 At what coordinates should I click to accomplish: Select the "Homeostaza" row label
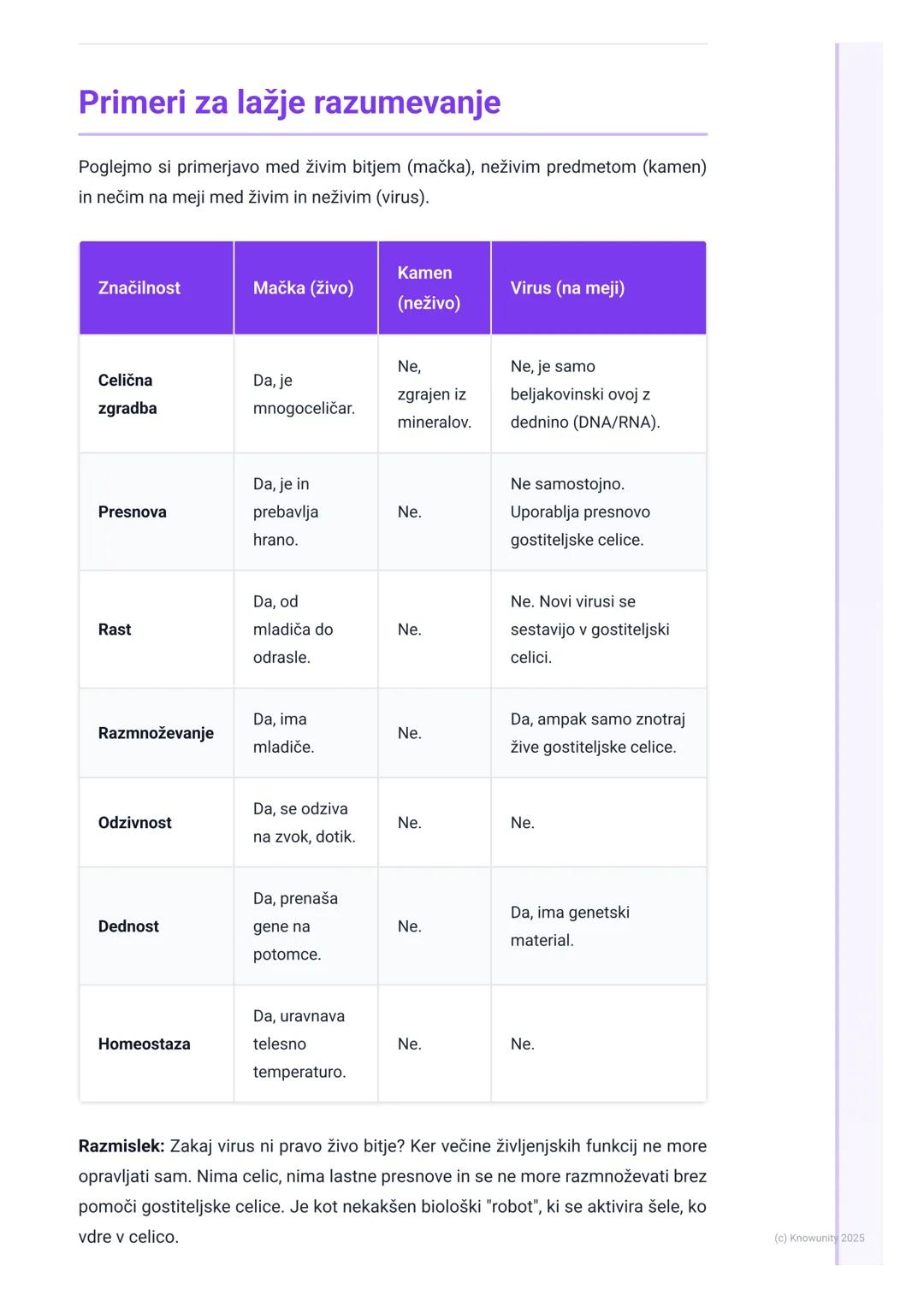click(144, 1044)
